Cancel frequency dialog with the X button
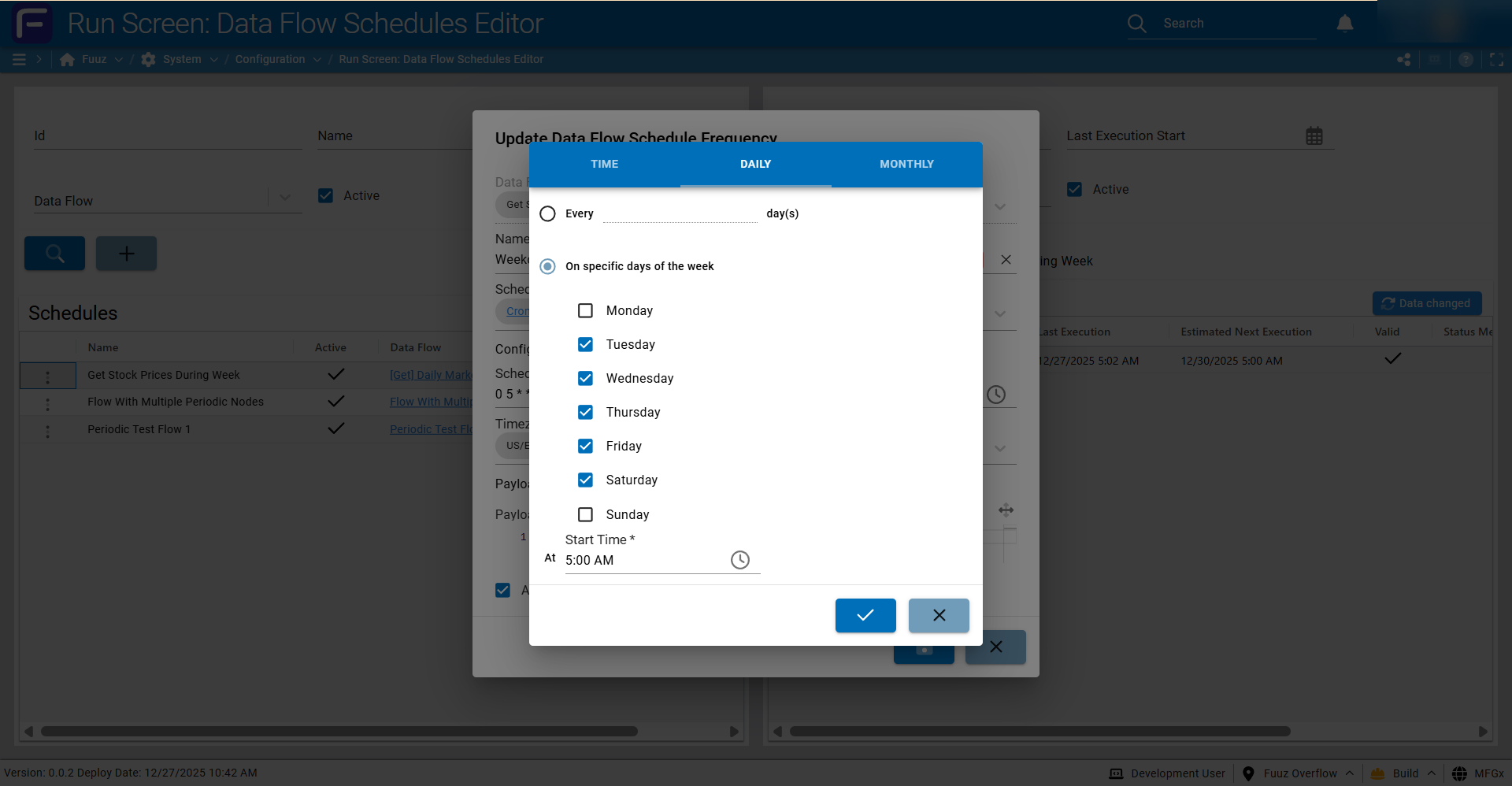This screenshot has height=786, width=1512. click(938, 615)
